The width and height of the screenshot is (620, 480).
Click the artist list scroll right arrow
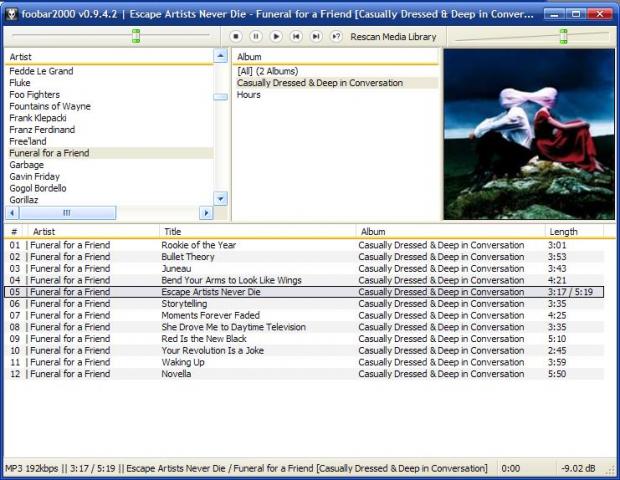206,213
